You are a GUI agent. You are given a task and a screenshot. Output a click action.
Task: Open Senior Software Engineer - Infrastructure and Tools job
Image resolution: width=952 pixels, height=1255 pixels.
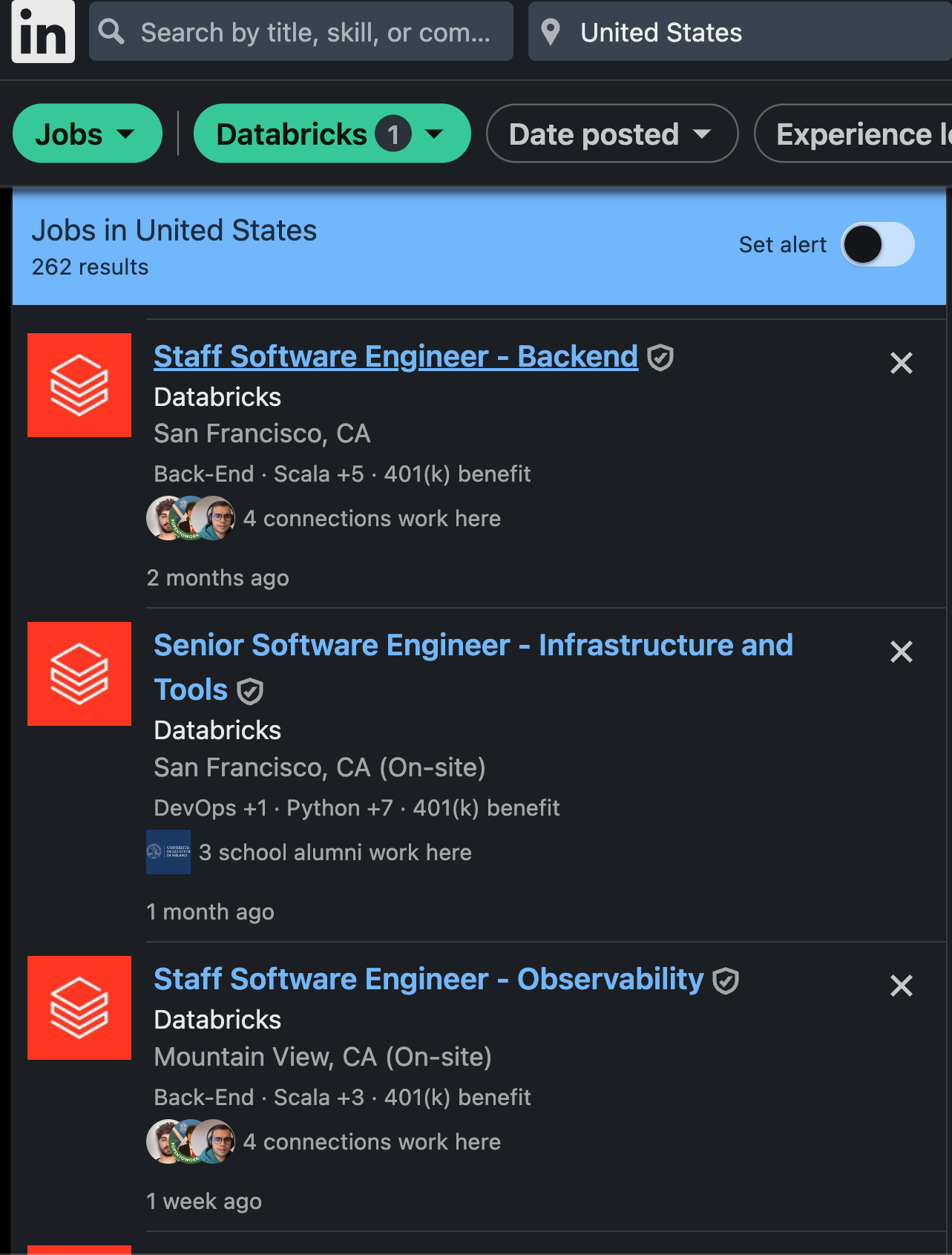coord(473,667)
